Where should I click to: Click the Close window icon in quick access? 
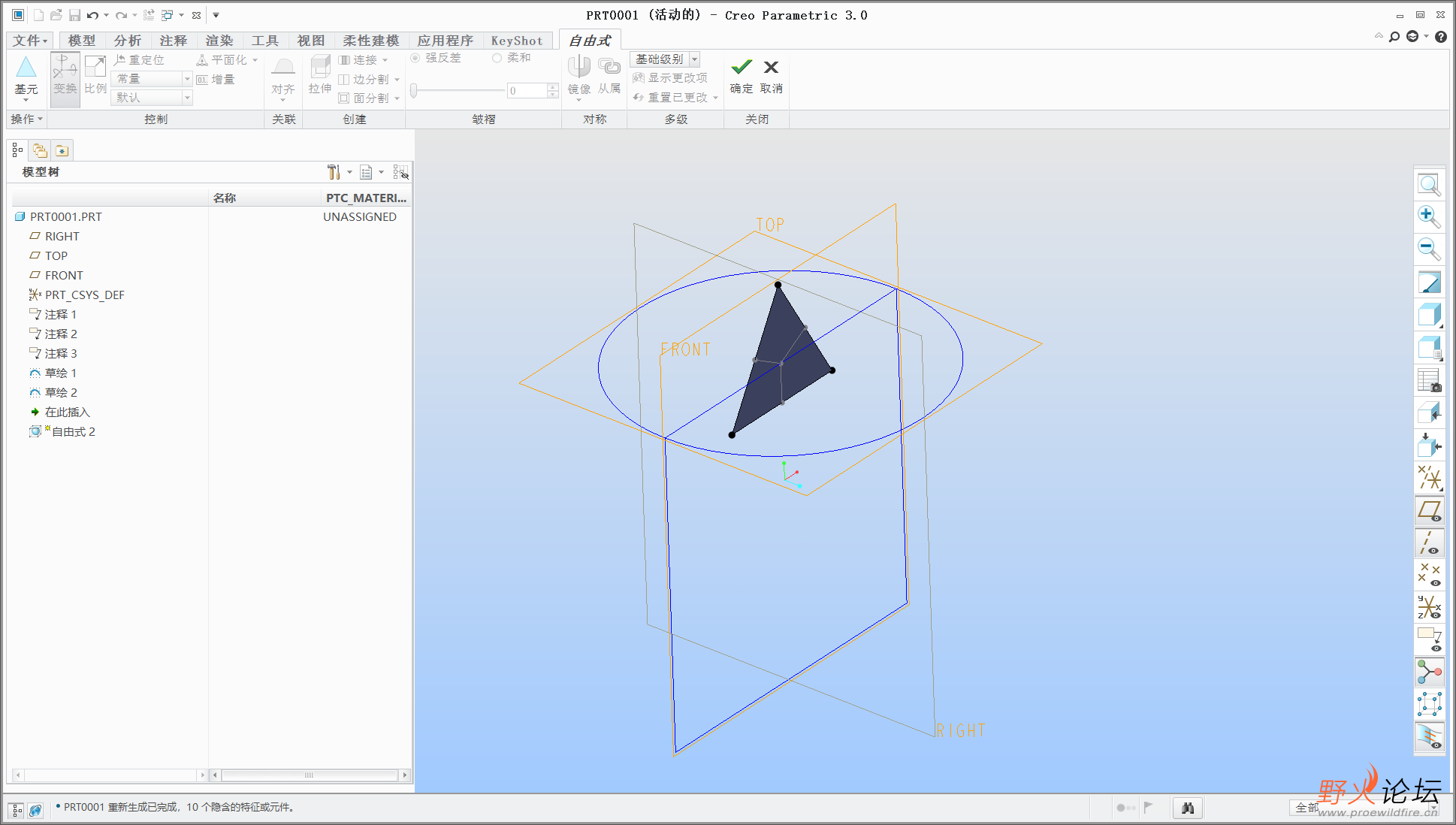(196, 15)
